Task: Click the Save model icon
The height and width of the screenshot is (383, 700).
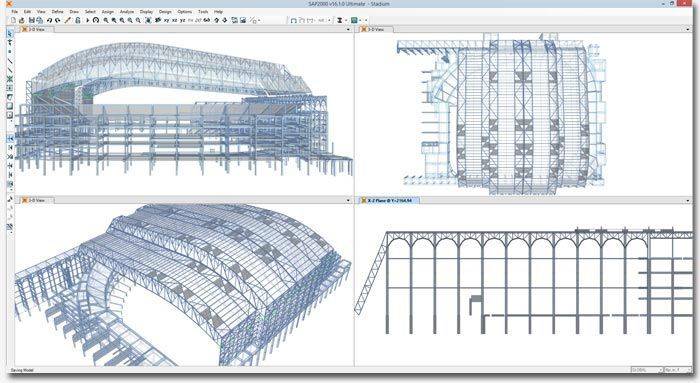Action: (32, 20)
